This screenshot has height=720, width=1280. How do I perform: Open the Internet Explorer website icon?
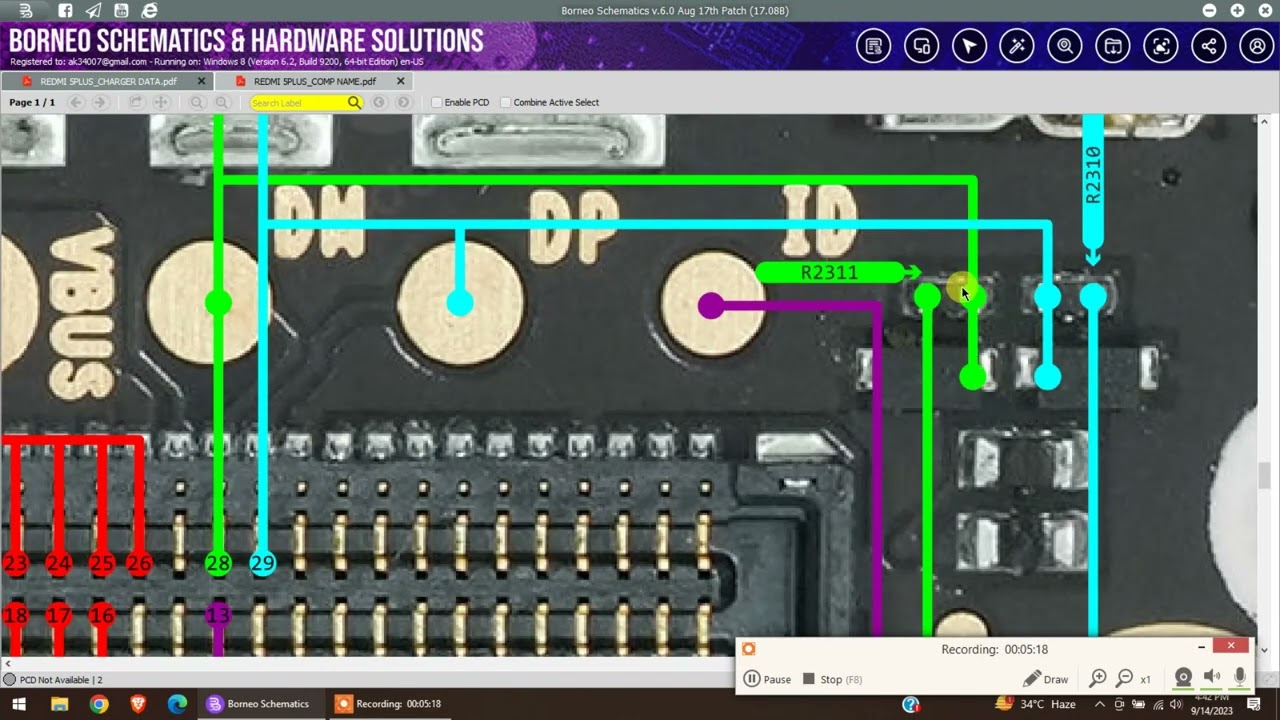click(x=149, y=10)
